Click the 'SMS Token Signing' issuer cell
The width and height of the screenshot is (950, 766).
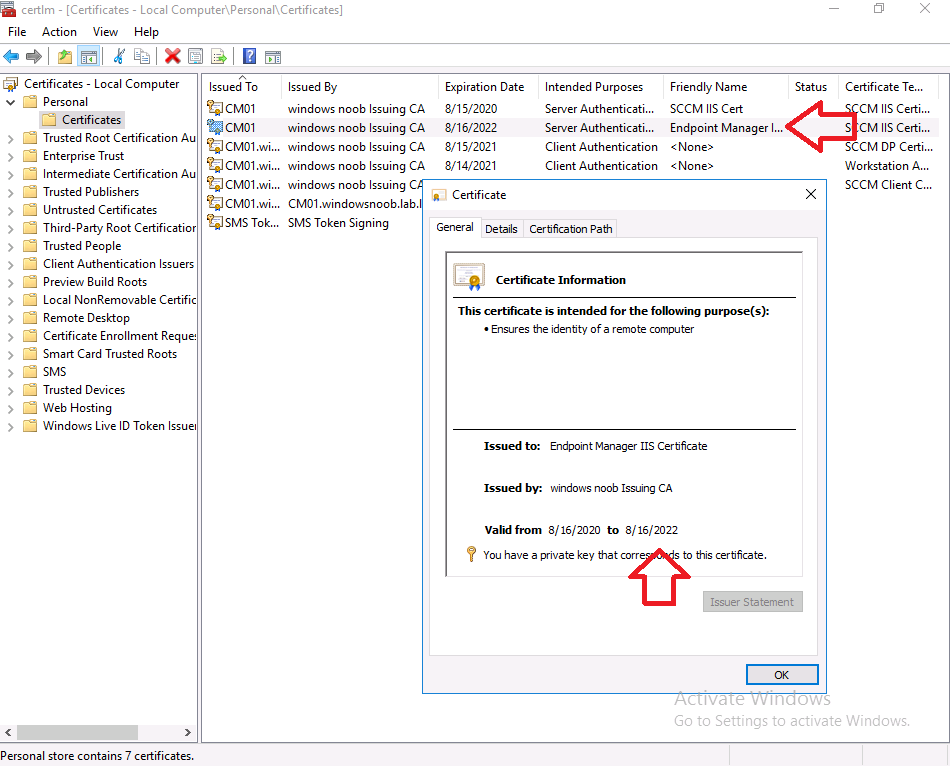[x=338, y=222]
